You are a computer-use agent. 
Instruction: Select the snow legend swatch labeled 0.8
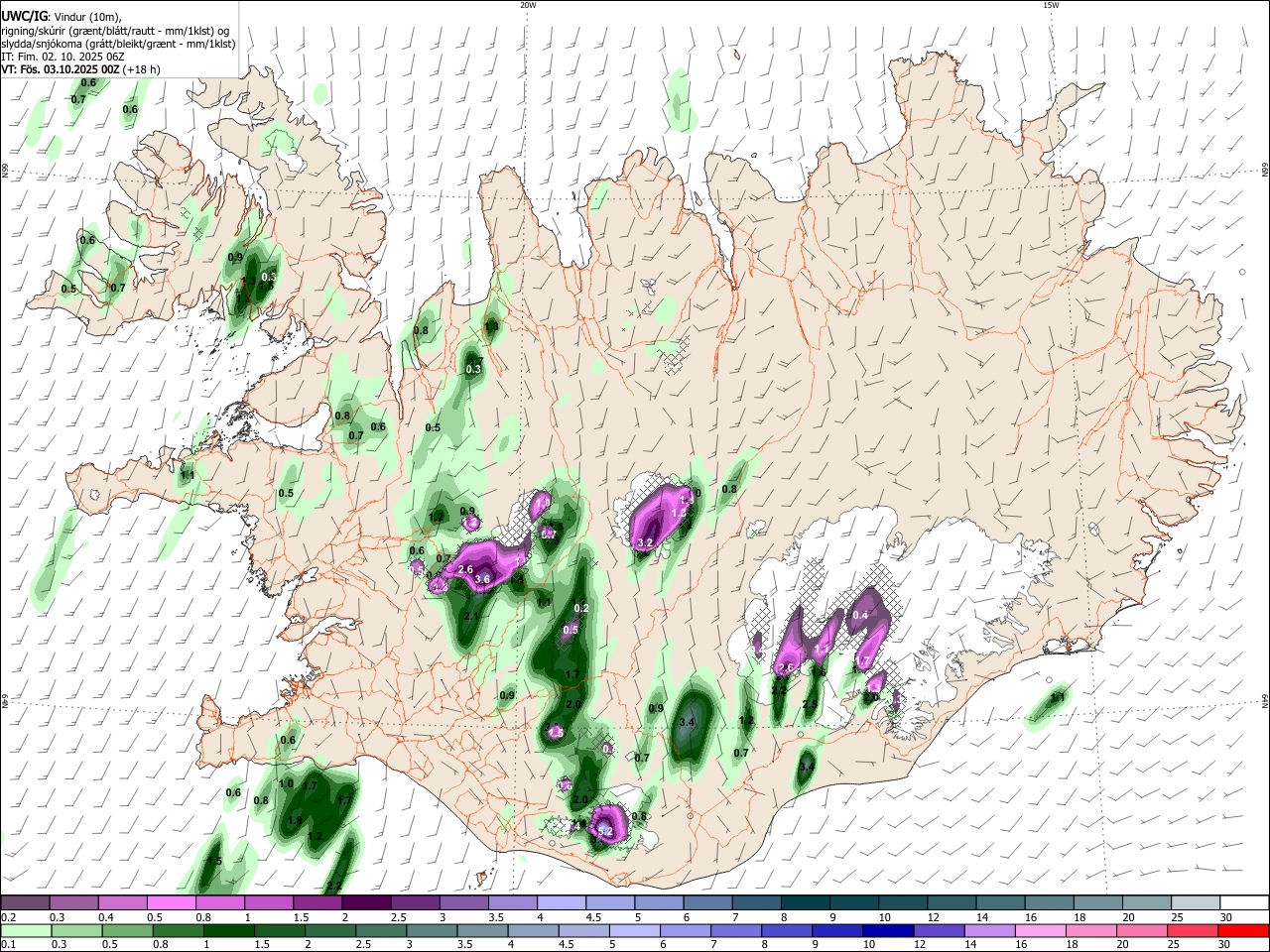point(219,903)
